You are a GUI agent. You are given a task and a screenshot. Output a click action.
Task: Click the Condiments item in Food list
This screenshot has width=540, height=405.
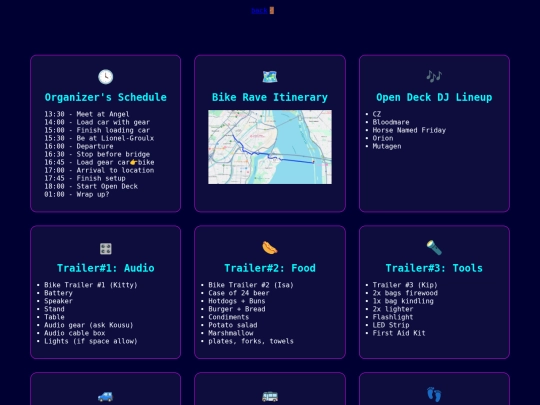[229, 317]
